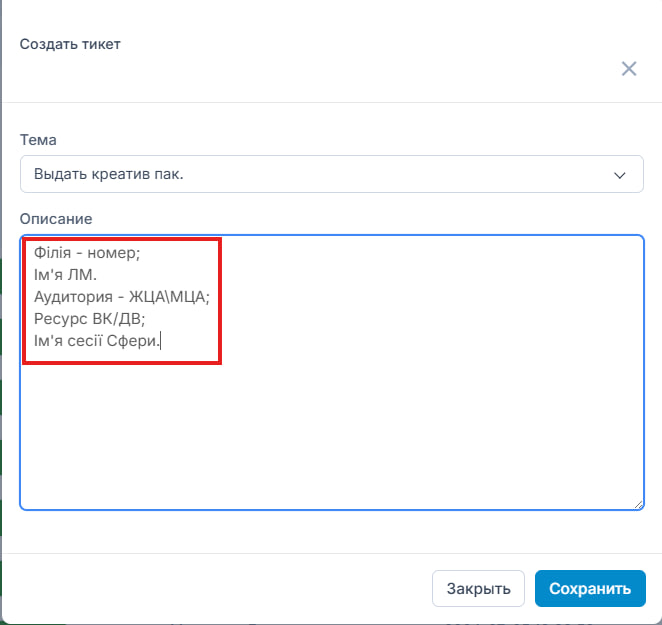The width and height of the screenshot is (662, 625).
Task: Place cursor on the Філія - номер line
Action: tap(88, 253)
